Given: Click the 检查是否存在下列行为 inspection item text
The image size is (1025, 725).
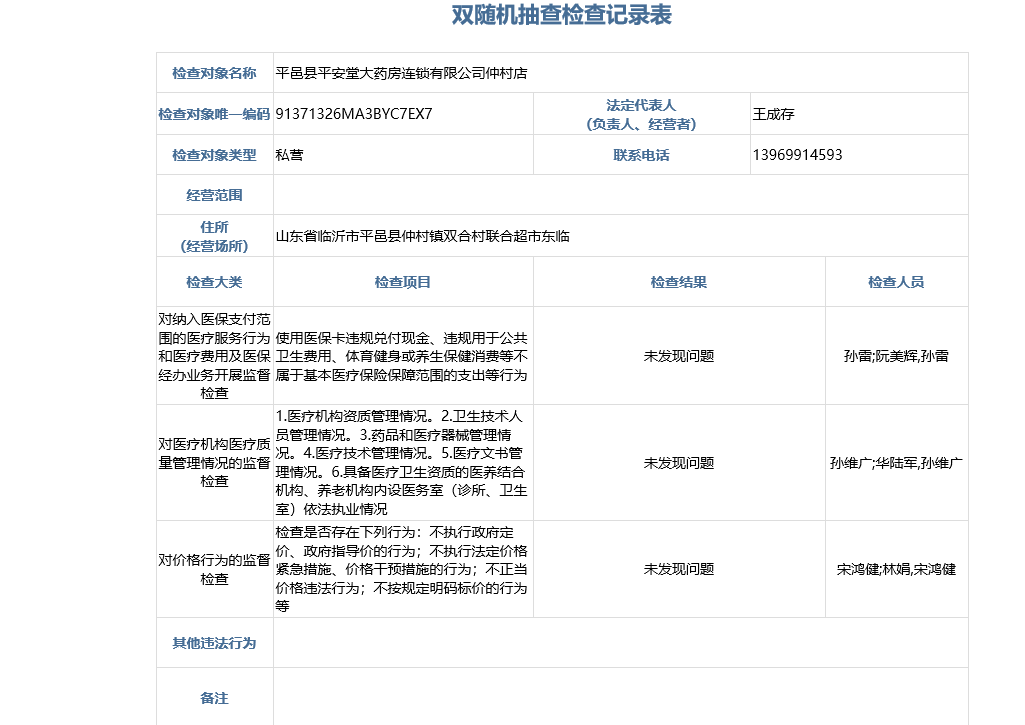Looking at the screenshot, I should (x=401, y=569).
